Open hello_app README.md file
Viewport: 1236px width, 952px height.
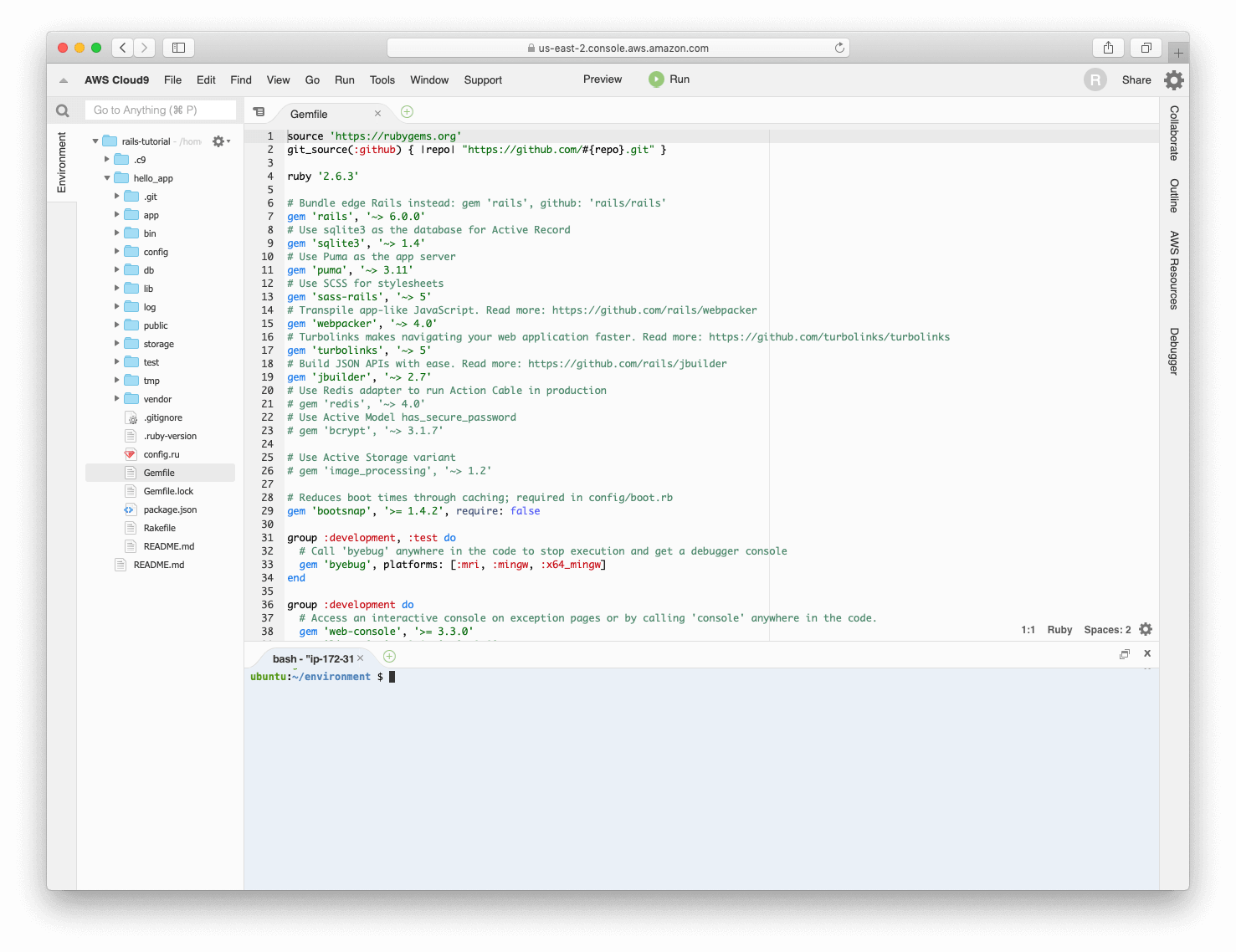tap(168, 546)
